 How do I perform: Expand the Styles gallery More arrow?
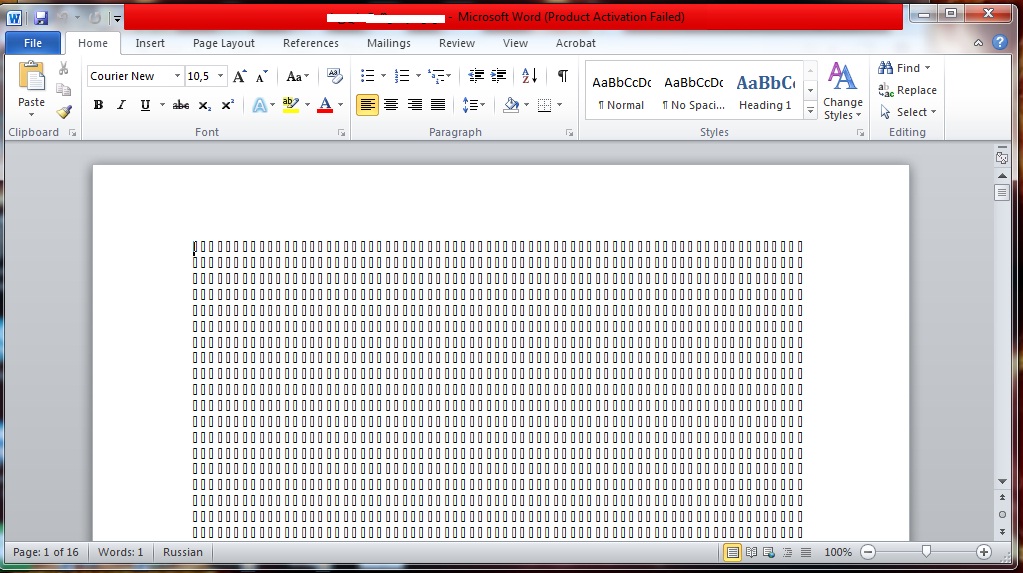810,111
